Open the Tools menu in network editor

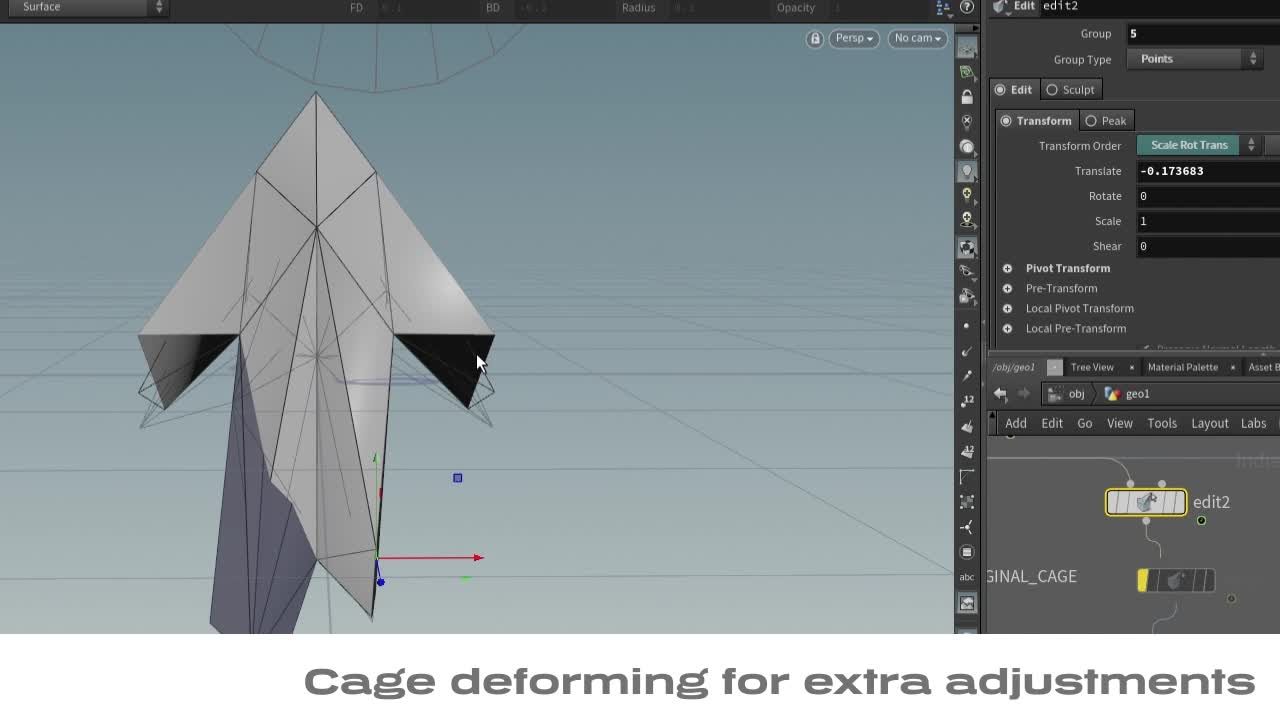(x=1162, y=423)
